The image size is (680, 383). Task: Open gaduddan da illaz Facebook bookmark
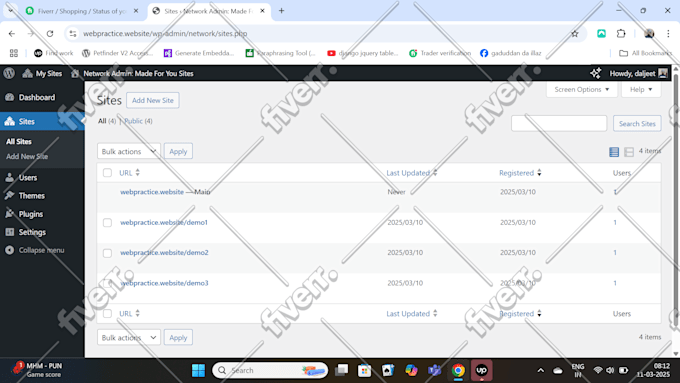[510, 53]
